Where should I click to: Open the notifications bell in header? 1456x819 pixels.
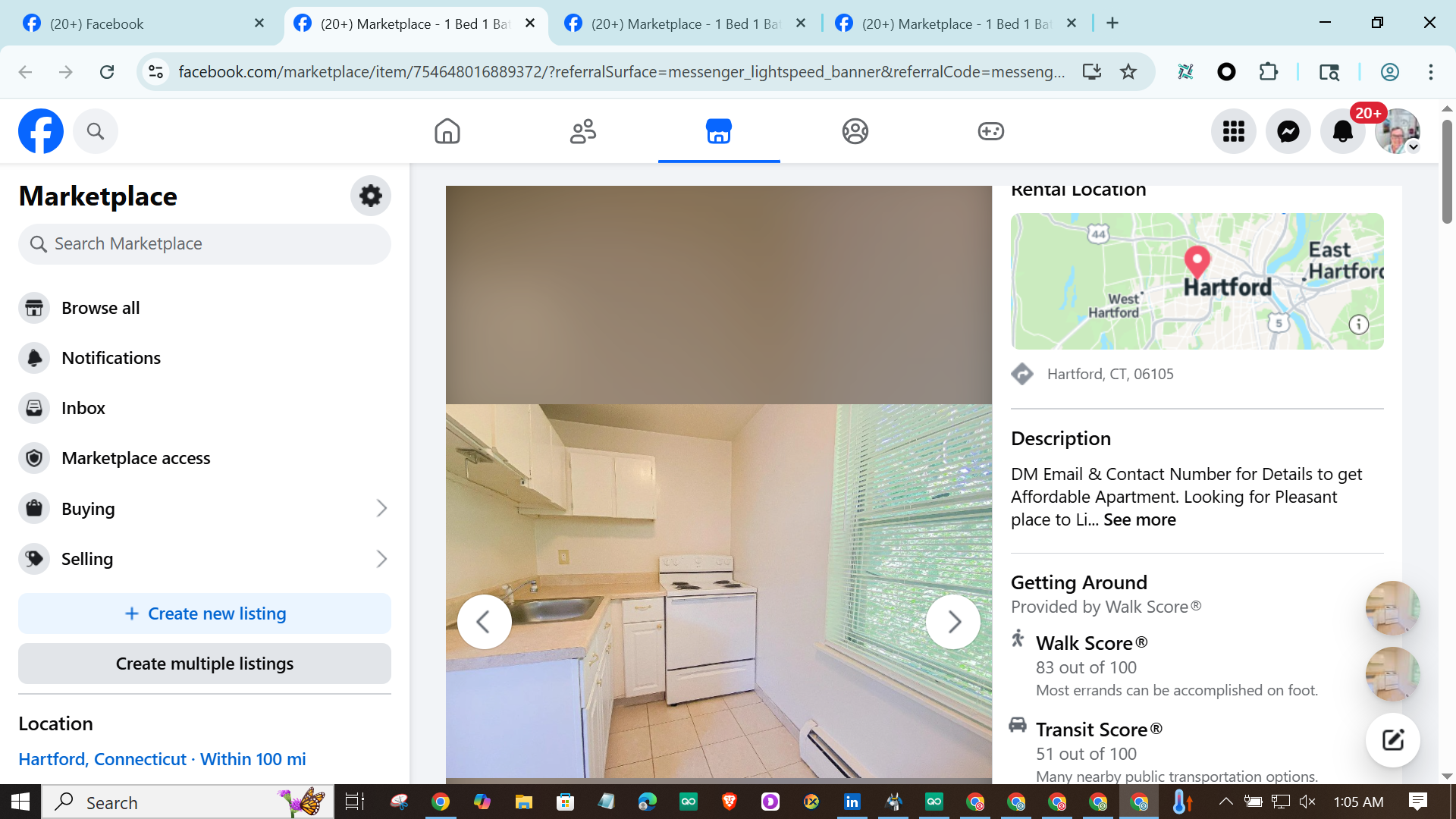[x=1342, y=131]
